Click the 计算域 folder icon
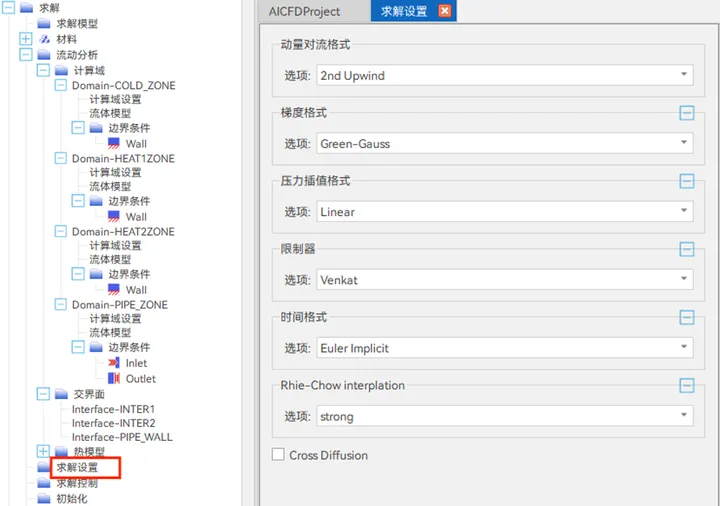Viewport: 720px width, 506px height. [x=61, y=70]
